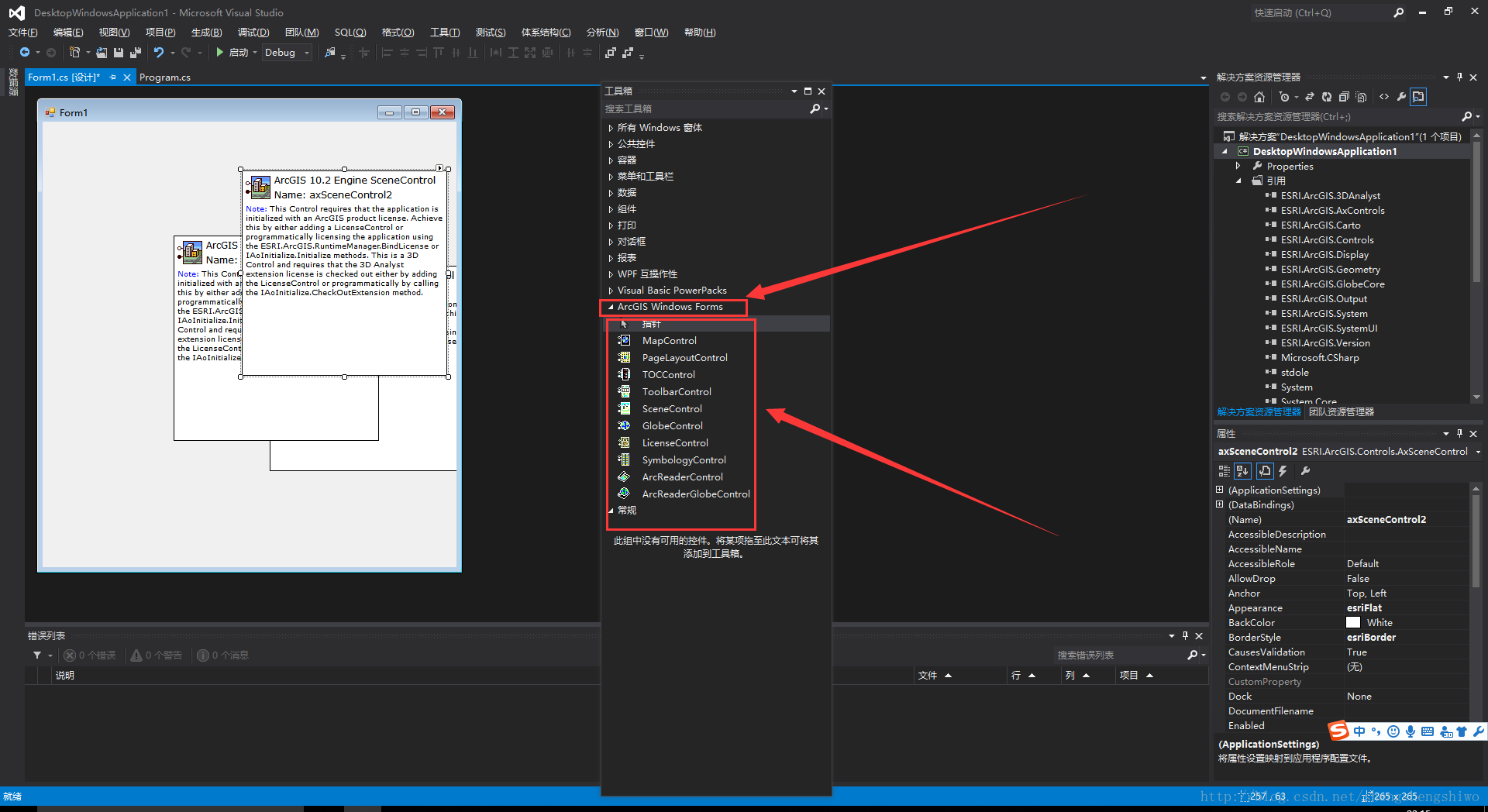Toggle the Properties view button in Properties panel
The height and width of the screenshot is (812, 1488).
coord(1265,471)
